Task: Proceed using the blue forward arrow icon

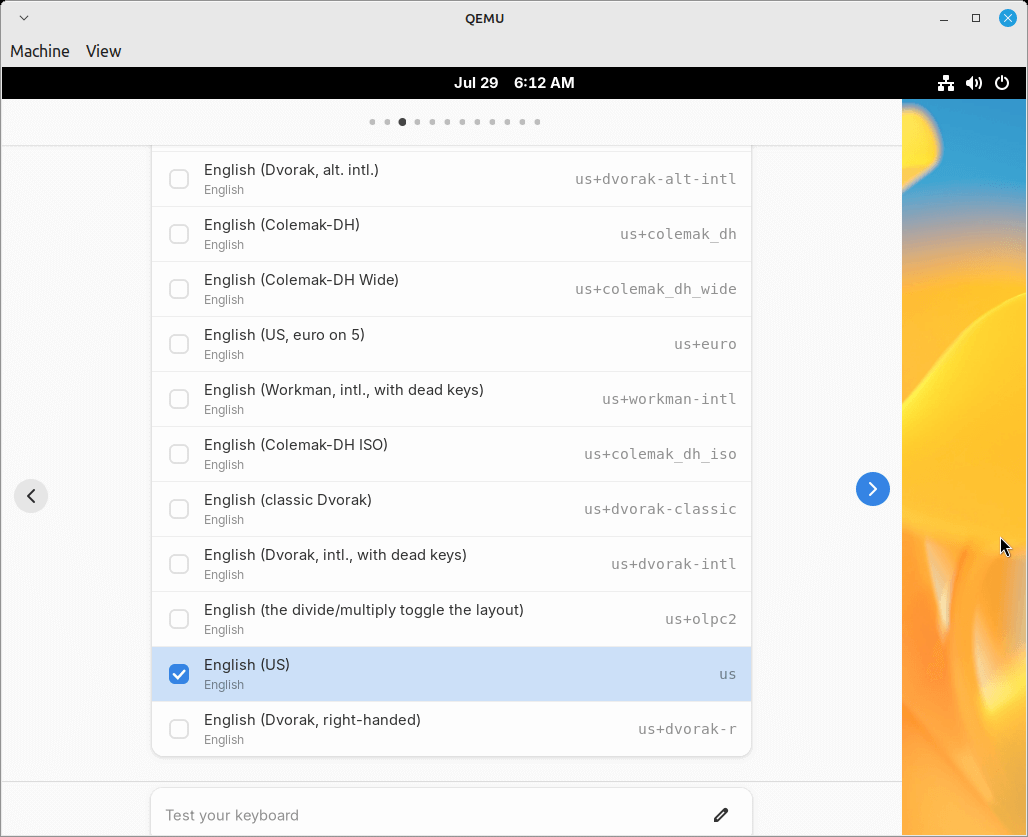Action: click(x=872, y=489)
